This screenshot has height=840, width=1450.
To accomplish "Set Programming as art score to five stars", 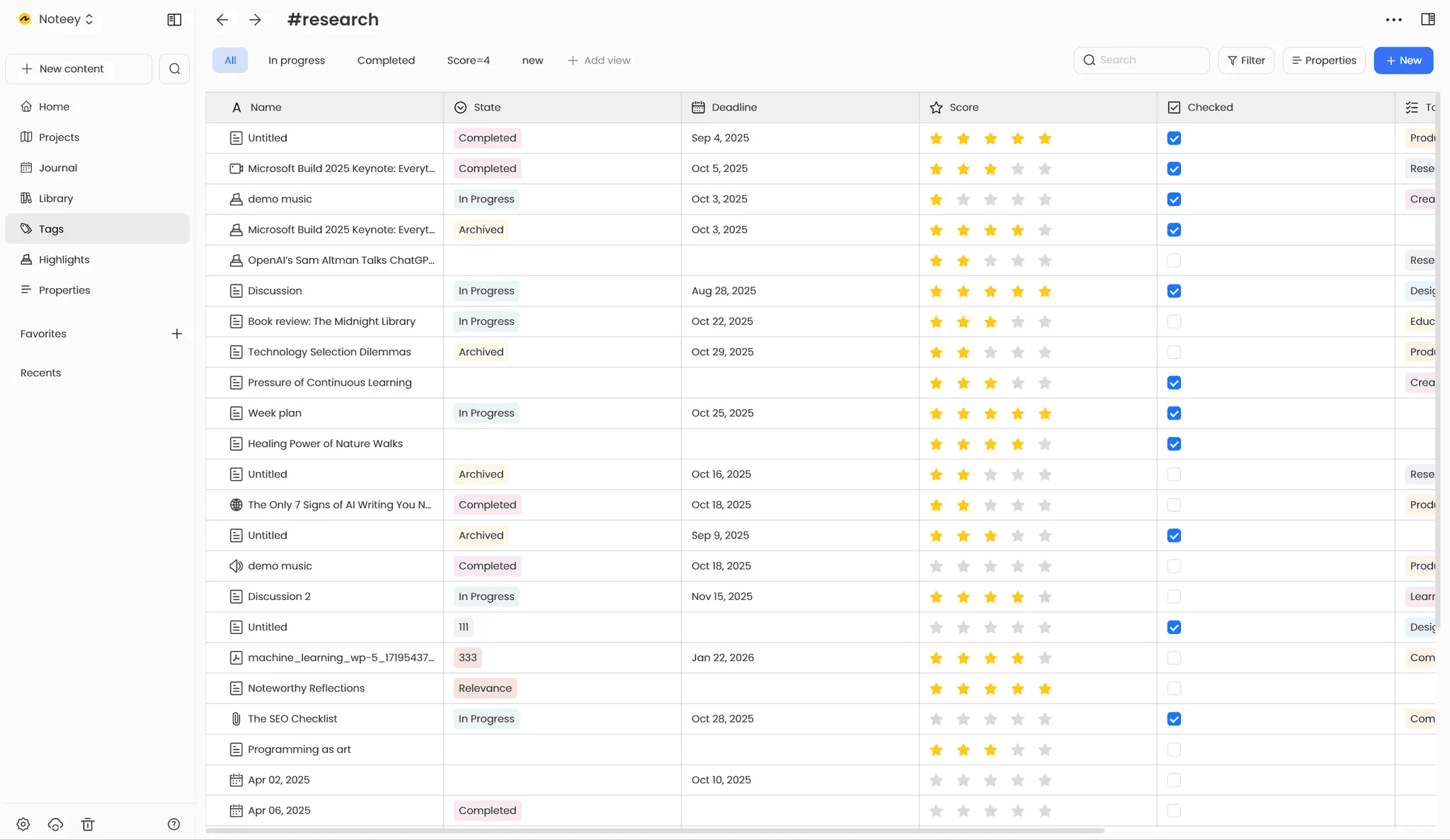I will [x=1044, y=750].
